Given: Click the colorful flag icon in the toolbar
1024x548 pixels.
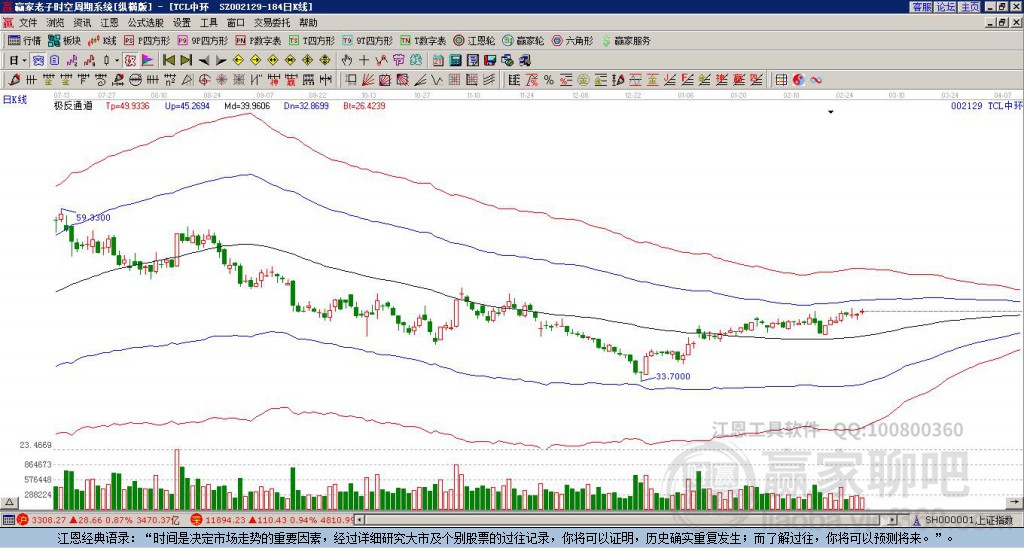Looking at the screenshot, I should [148, 61].
